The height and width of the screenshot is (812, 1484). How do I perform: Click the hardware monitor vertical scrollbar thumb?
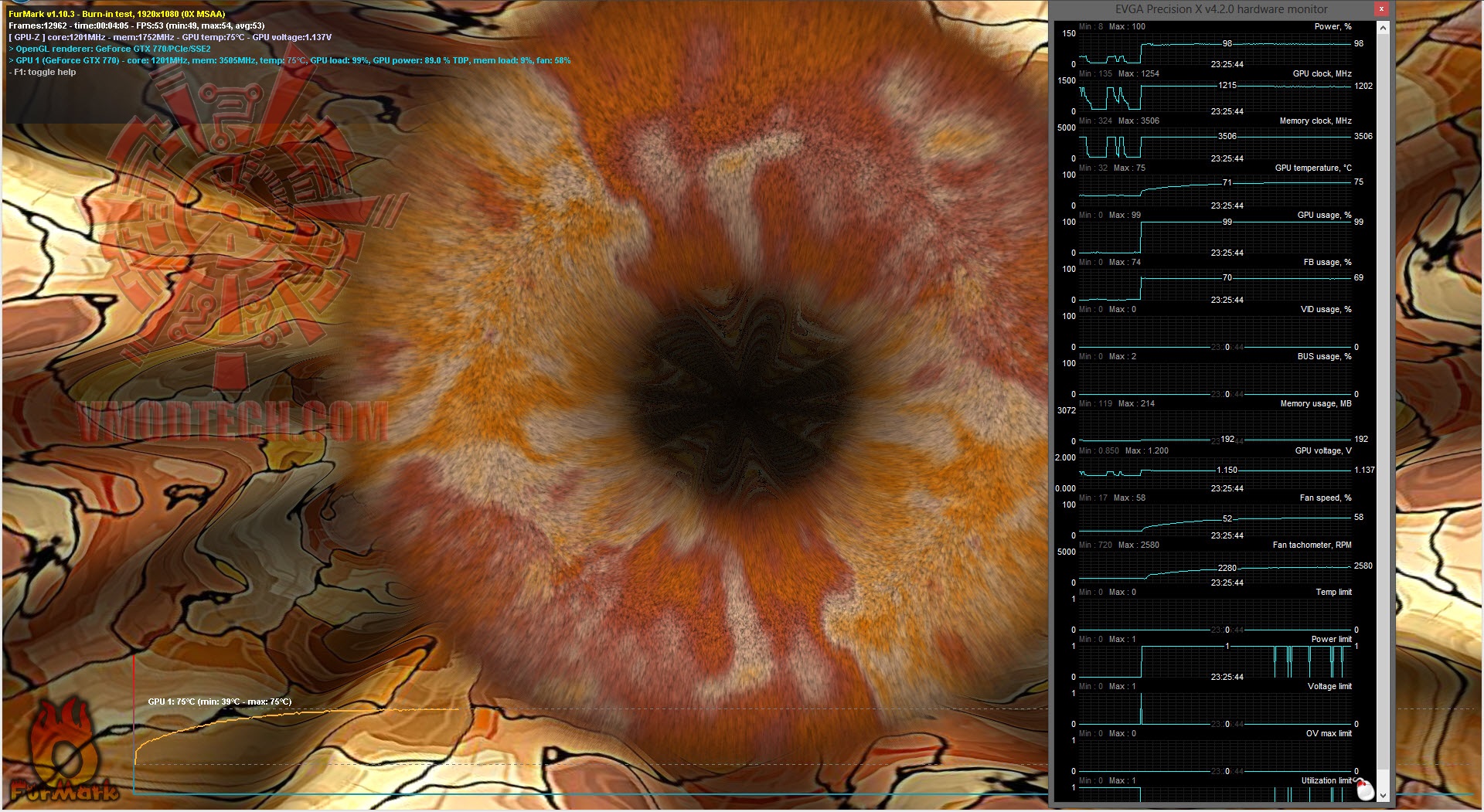click(x=1383, y=402)
